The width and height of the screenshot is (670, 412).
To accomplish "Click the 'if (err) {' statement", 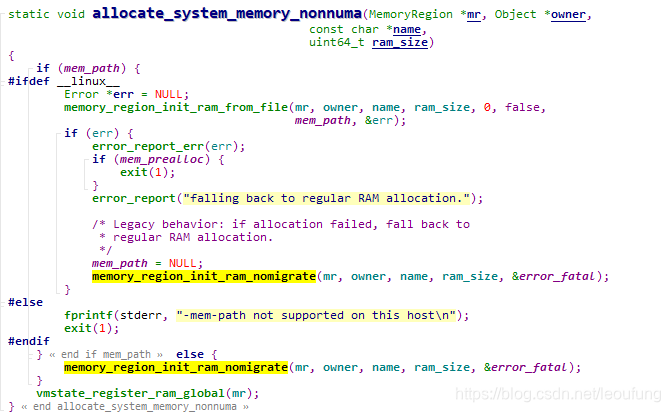I will 99,133.
